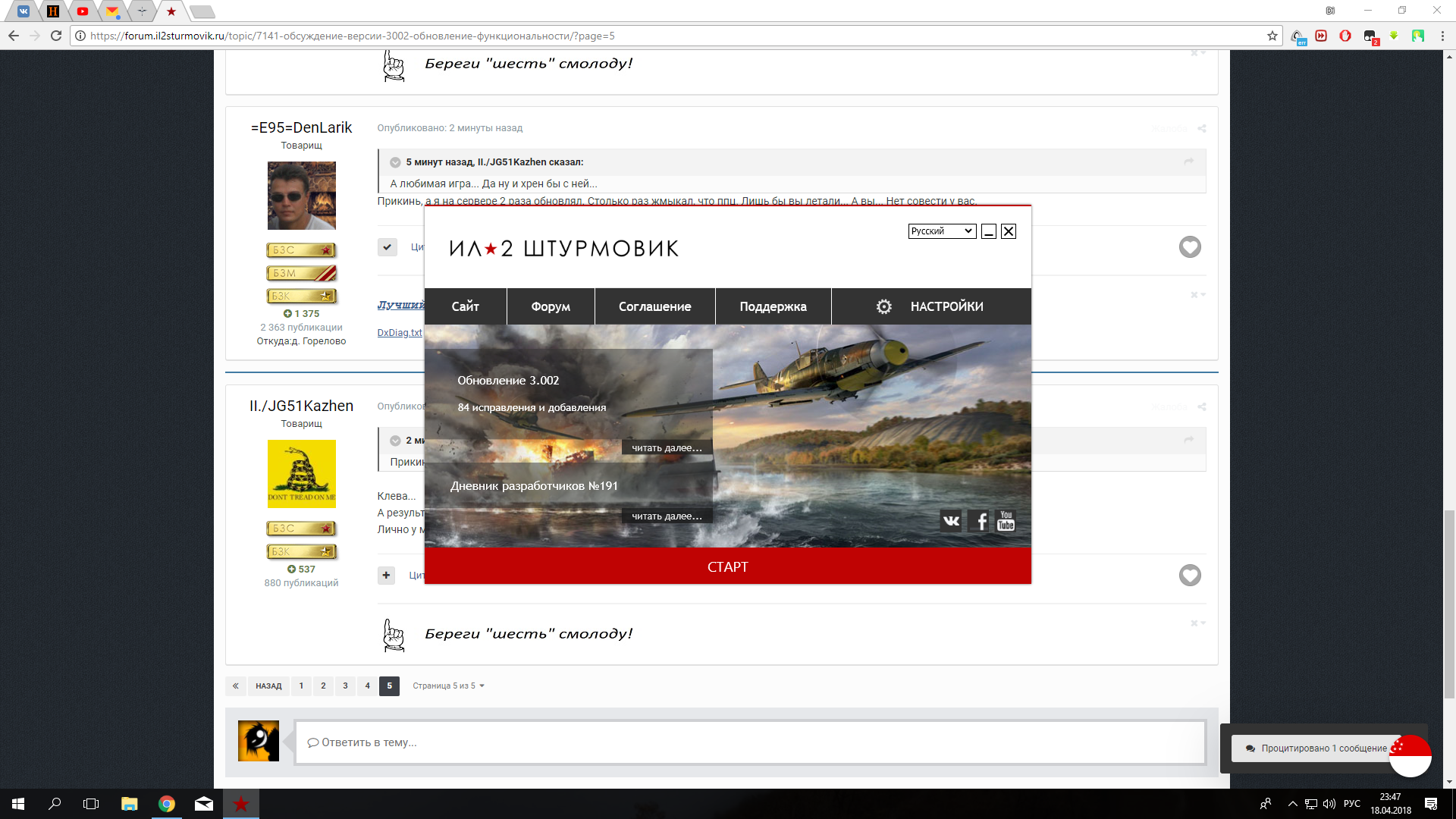Image resolution: width=1456 pixels, height=819 pixels.
Task: Click the settings gear icon in launcher
Action: pyautogui.click(x=884, y=306)
